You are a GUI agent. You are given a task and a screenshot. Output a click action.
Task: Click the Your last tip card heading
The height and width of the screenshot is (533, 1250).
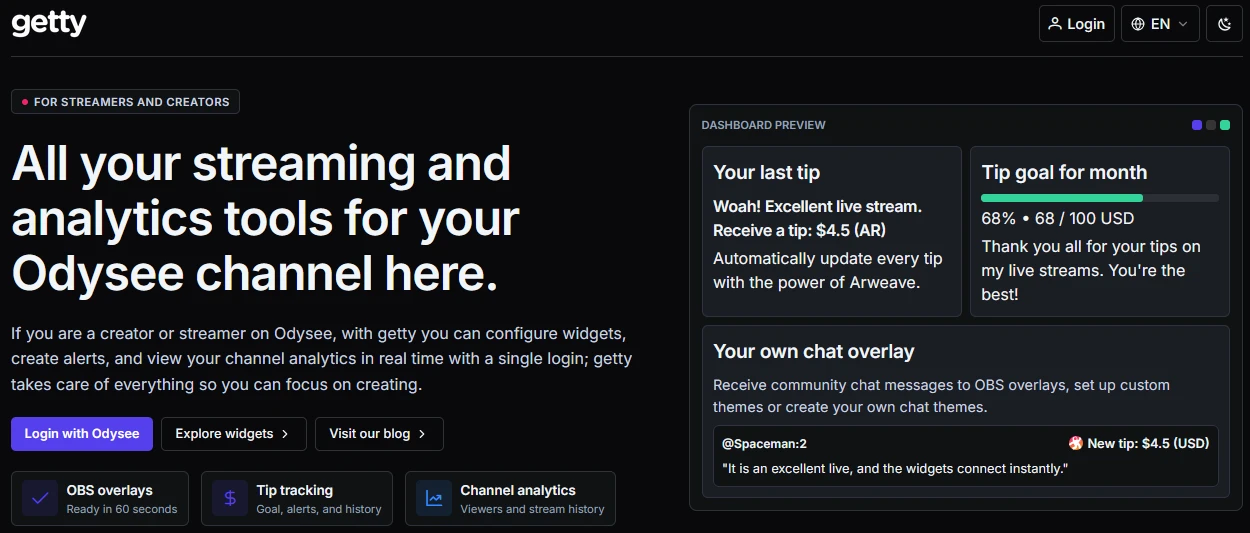point(766,172)
